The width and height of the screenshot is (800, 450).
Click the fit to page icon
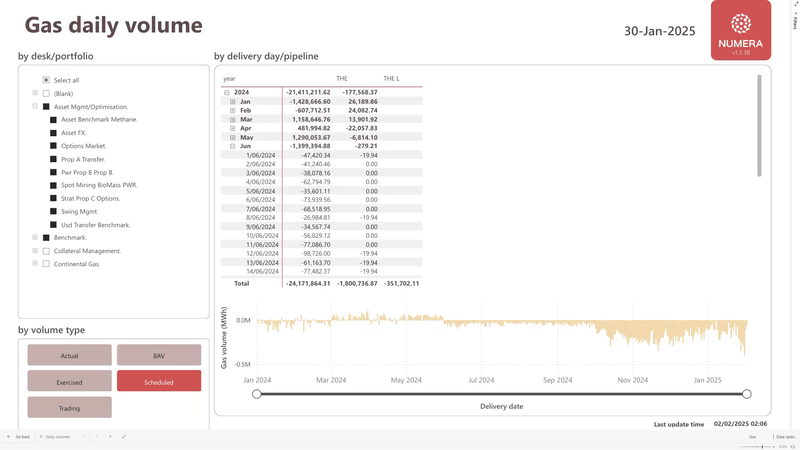point(794,446)
